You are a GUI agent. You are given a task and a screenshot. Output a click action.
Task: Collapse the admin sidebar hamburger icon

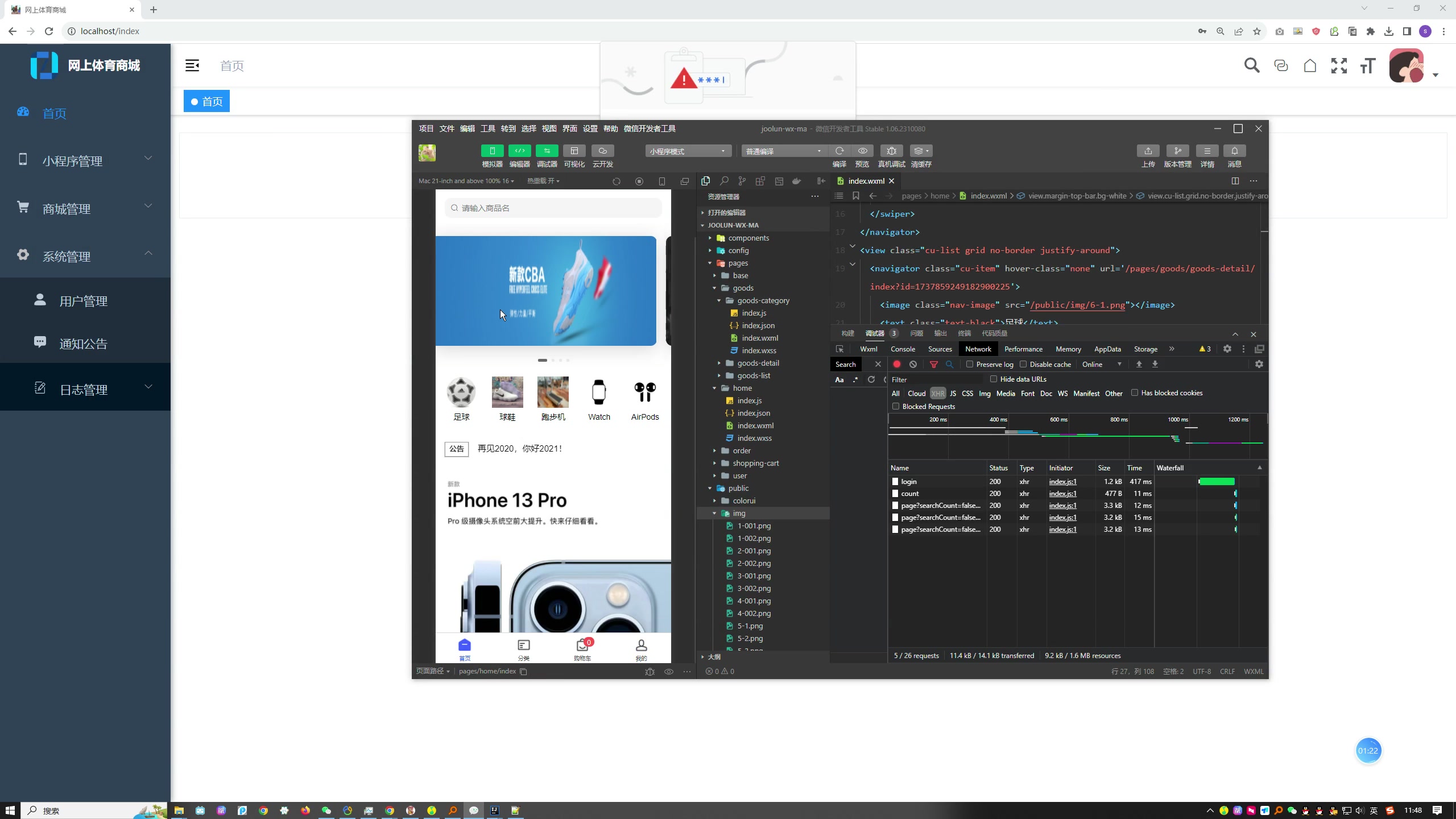[192, 65]
